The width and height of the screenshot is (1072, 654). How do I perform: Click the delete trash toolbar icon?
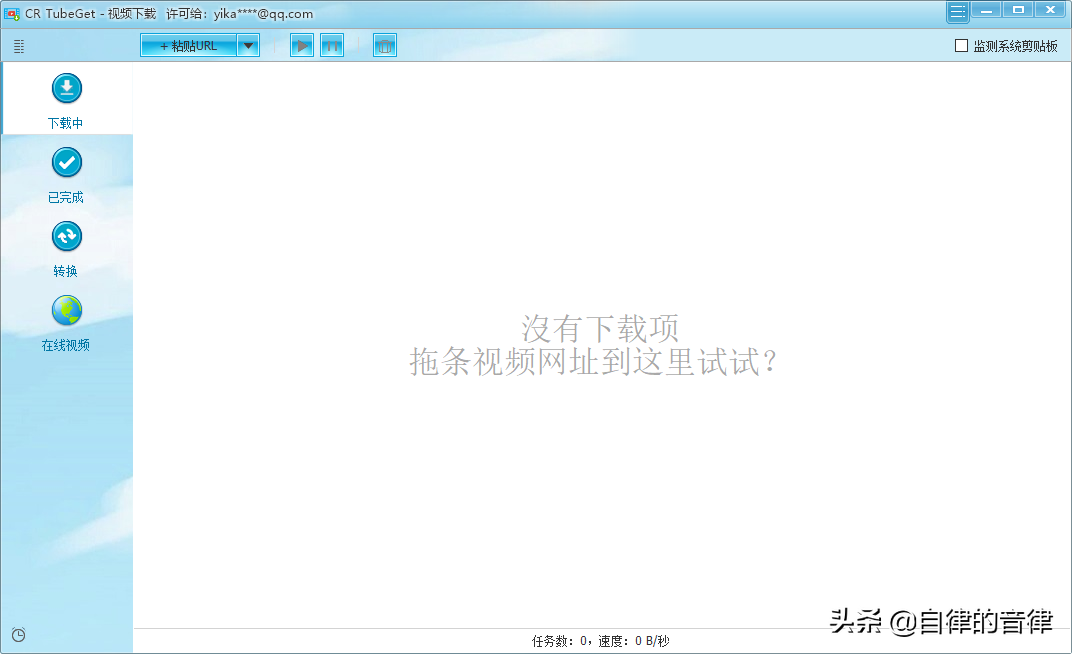click(x=385, y=46)
